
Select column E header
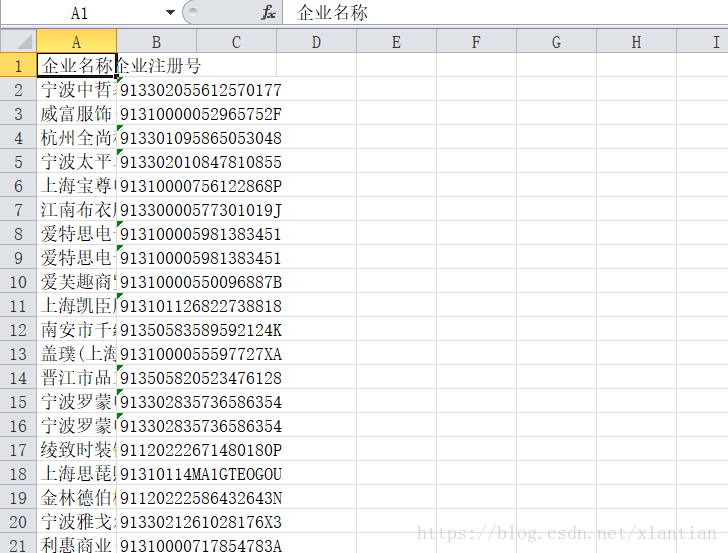coord(396,42)
